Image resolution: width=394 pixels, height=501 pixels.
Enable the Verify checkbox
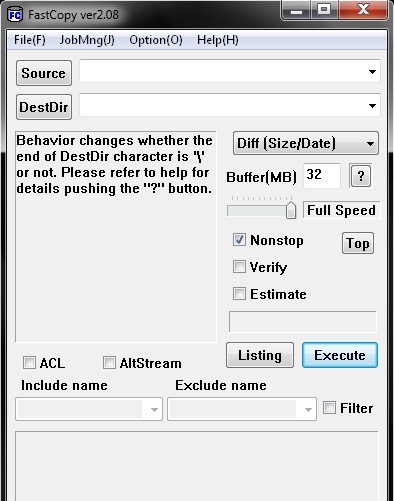click(x=239, y=267)
